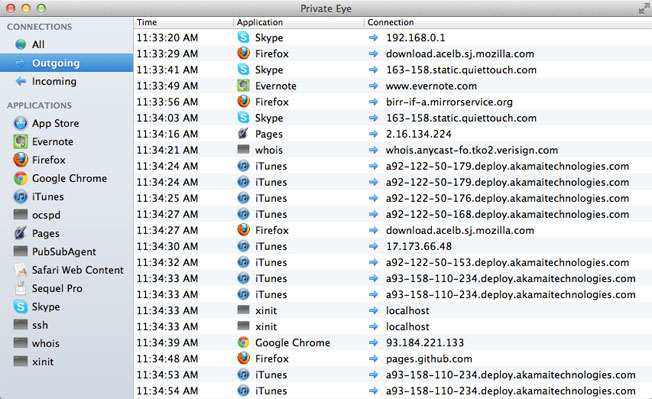Click the Evernote elephant icon in sidebar
652x399 pixels.
coord(20,141)
